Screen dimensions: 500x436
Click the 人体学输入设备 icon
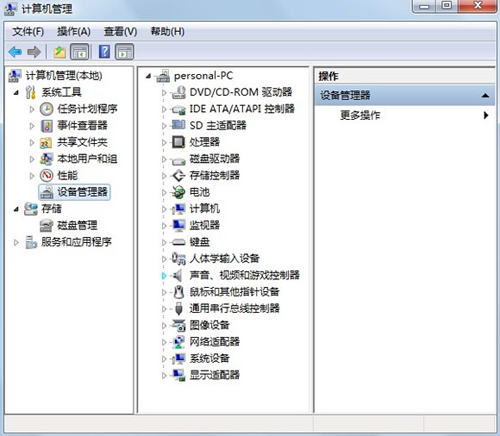point(178,259)
